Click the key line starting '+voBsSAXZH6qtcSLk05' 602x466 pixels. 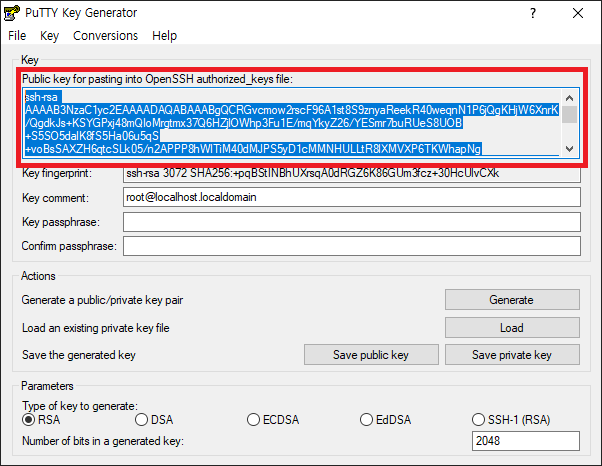coord(253,149)
